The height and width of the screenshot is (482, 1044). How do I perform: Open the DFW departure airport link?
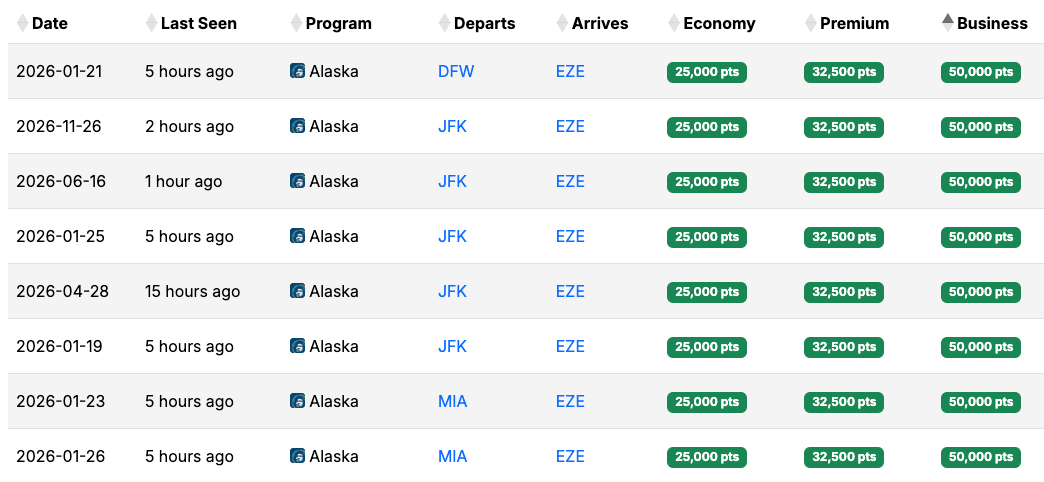(x=456, y=71)
